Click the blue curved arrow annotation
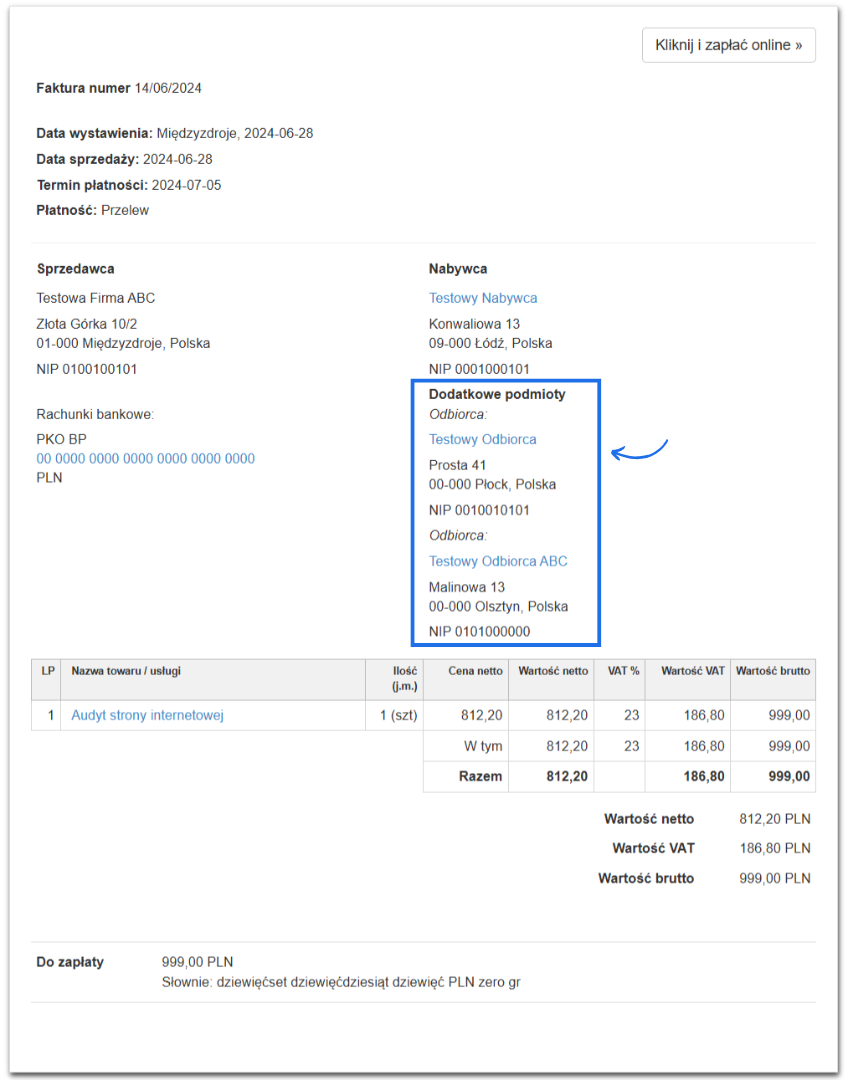 pos(639,451)
